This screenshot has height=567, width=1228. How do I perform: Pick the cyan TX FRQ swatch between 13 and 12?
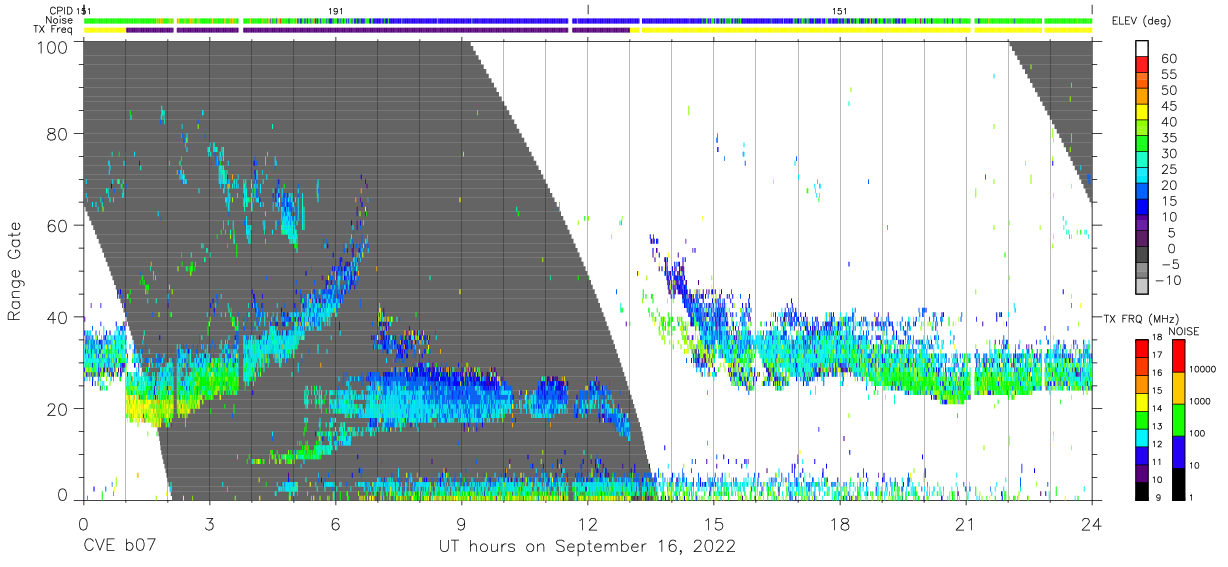coord(1143,436)
